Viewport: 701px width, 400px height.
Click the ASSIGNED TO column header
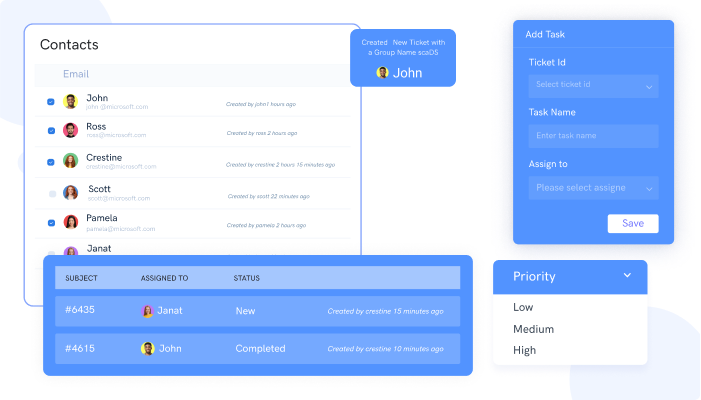tap(165, 278)
